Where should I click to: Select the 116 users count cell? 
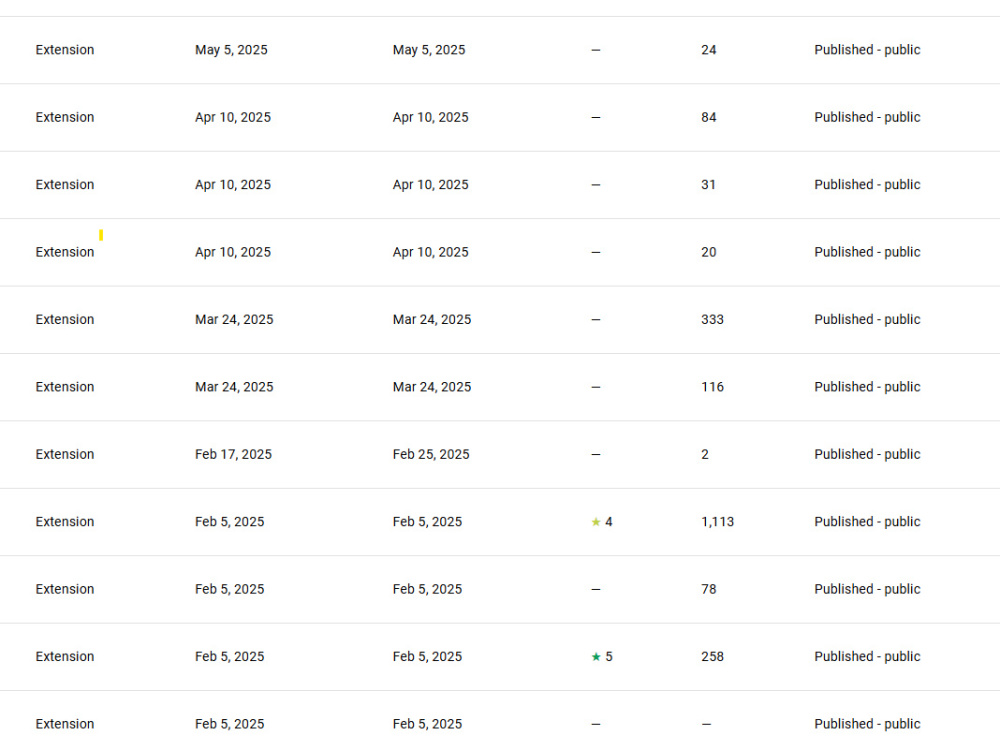click(712, 387)
